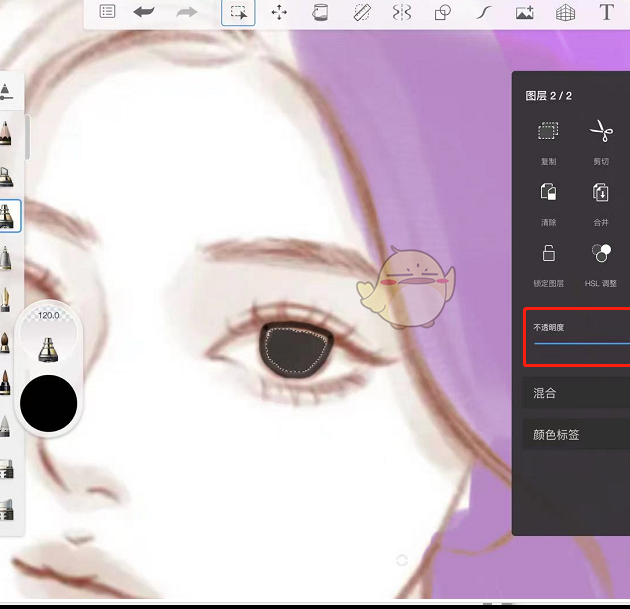Open the Perspective Guides grid tool
This screenshot has height=609, width=630.
click(x=565, y=13)
